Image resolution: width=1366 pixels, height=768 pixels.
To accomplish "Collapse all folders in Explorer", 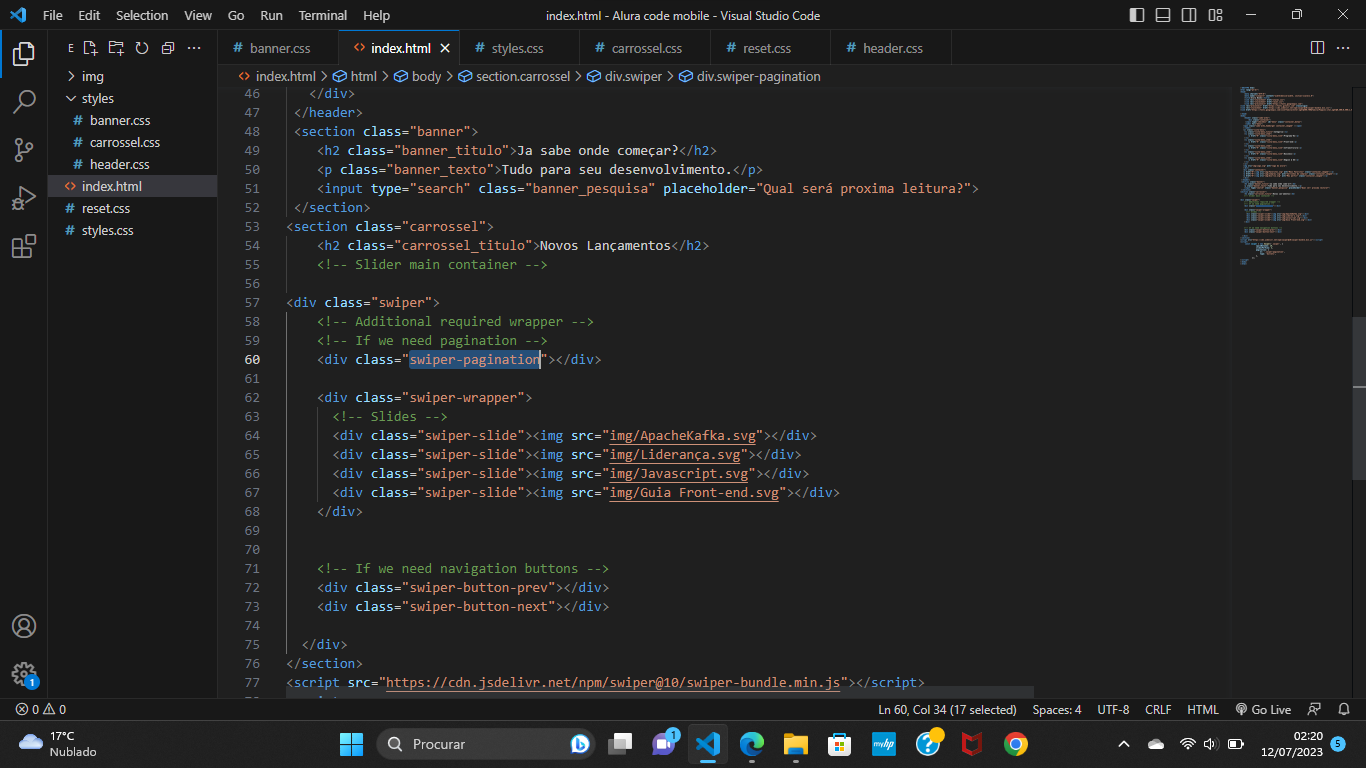I will click(168, 48).
